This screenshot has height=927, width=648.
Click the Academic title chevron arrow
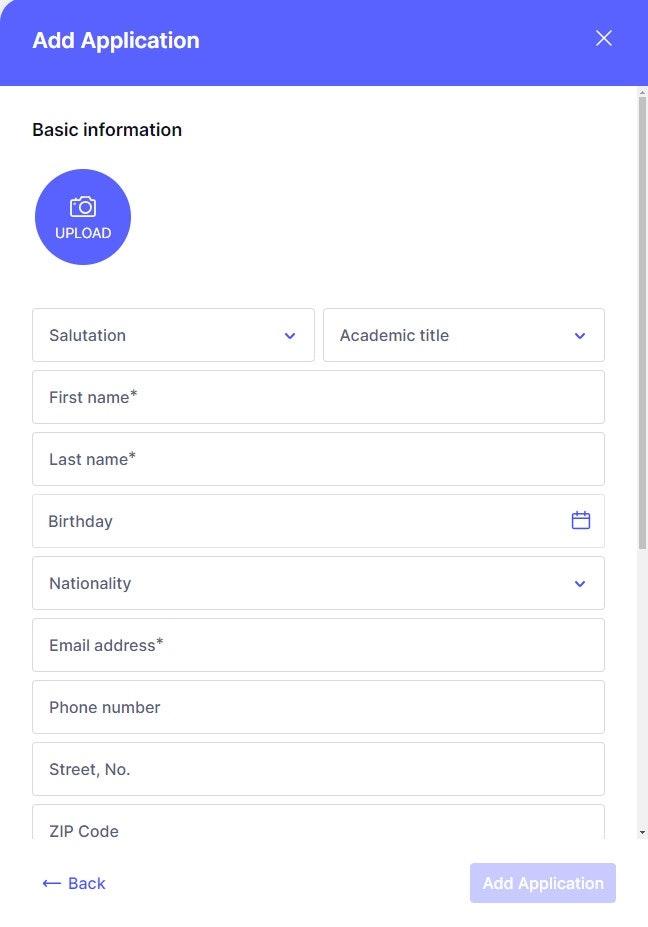click(580, 336)
